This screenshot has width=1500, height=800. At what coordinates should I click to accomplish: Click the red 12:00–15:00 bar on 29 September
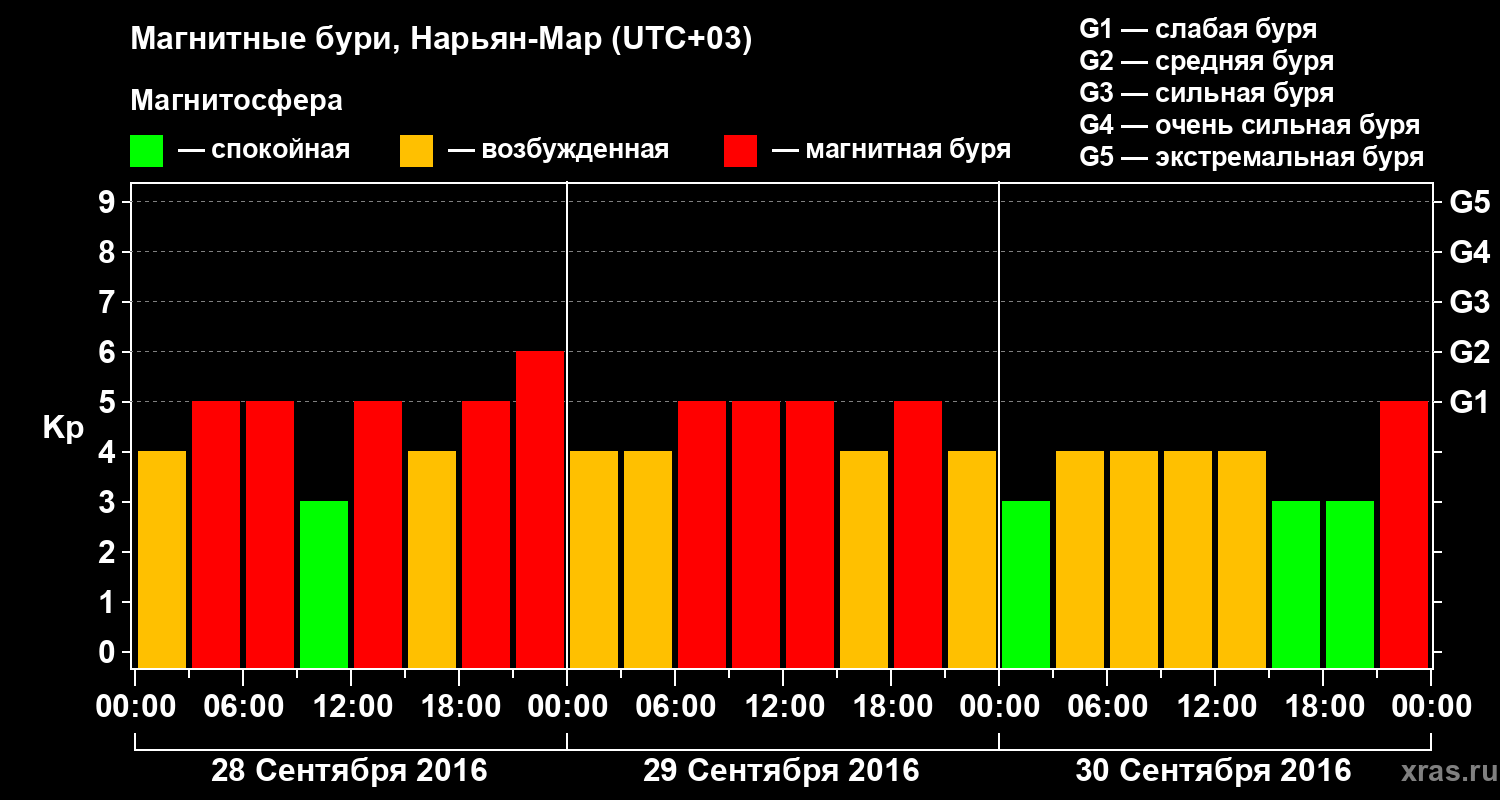810,534
